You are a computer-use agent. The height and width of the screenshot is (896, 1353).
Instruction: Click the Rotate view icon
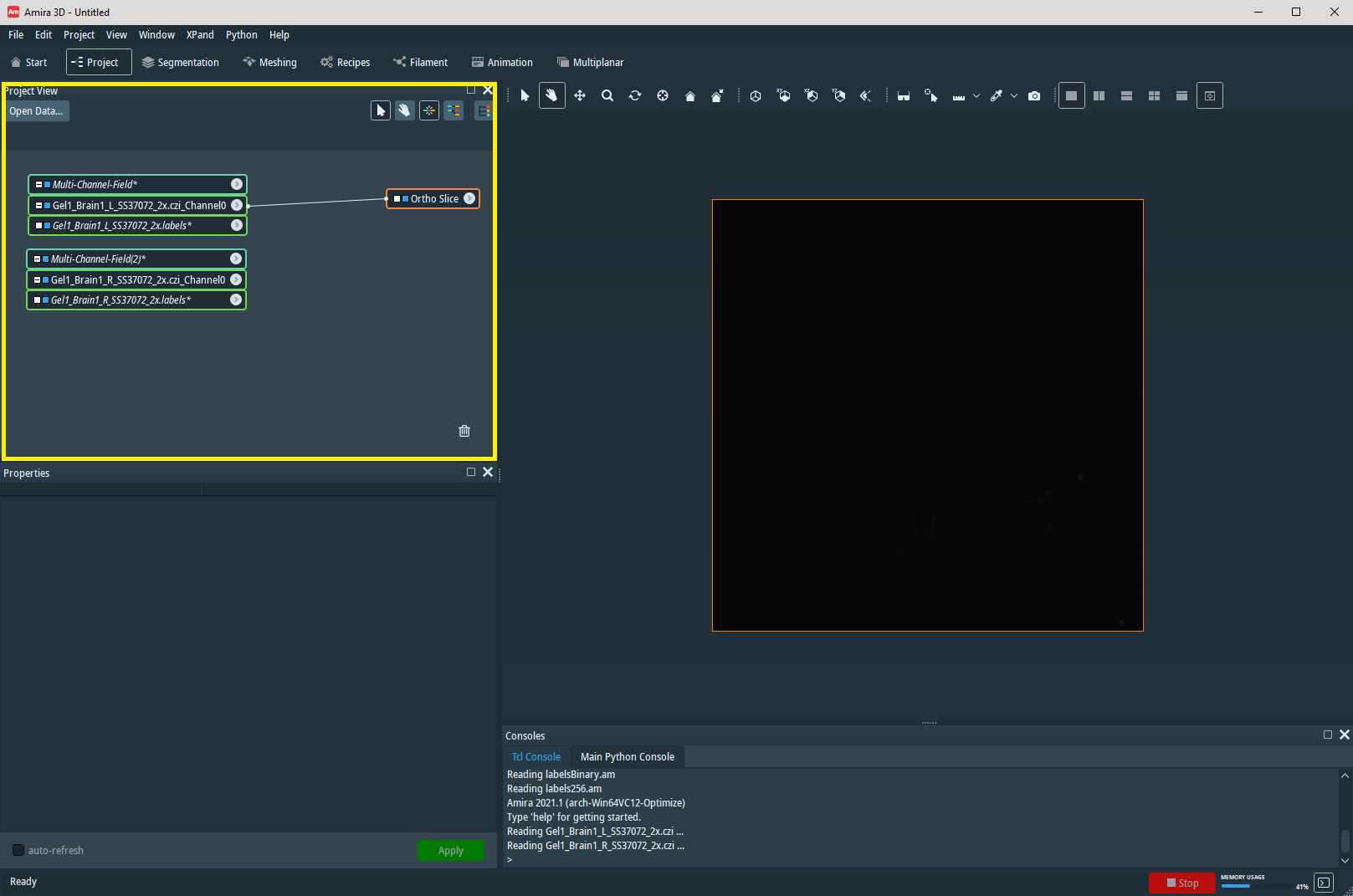635,95
